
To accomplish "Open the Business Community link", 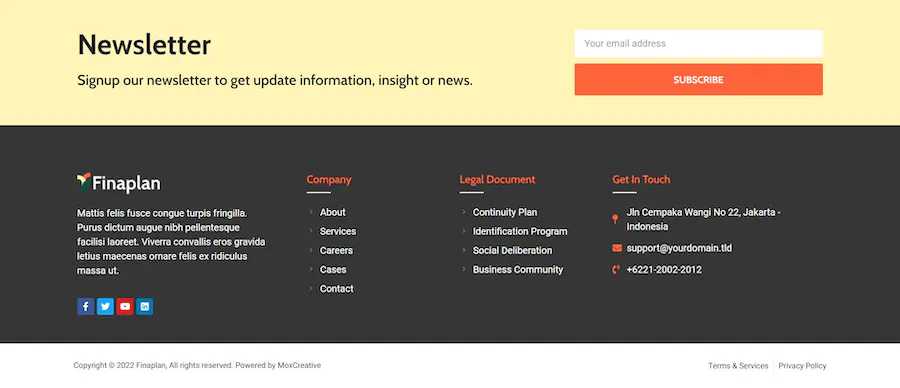I will click(x=518, y=269).
